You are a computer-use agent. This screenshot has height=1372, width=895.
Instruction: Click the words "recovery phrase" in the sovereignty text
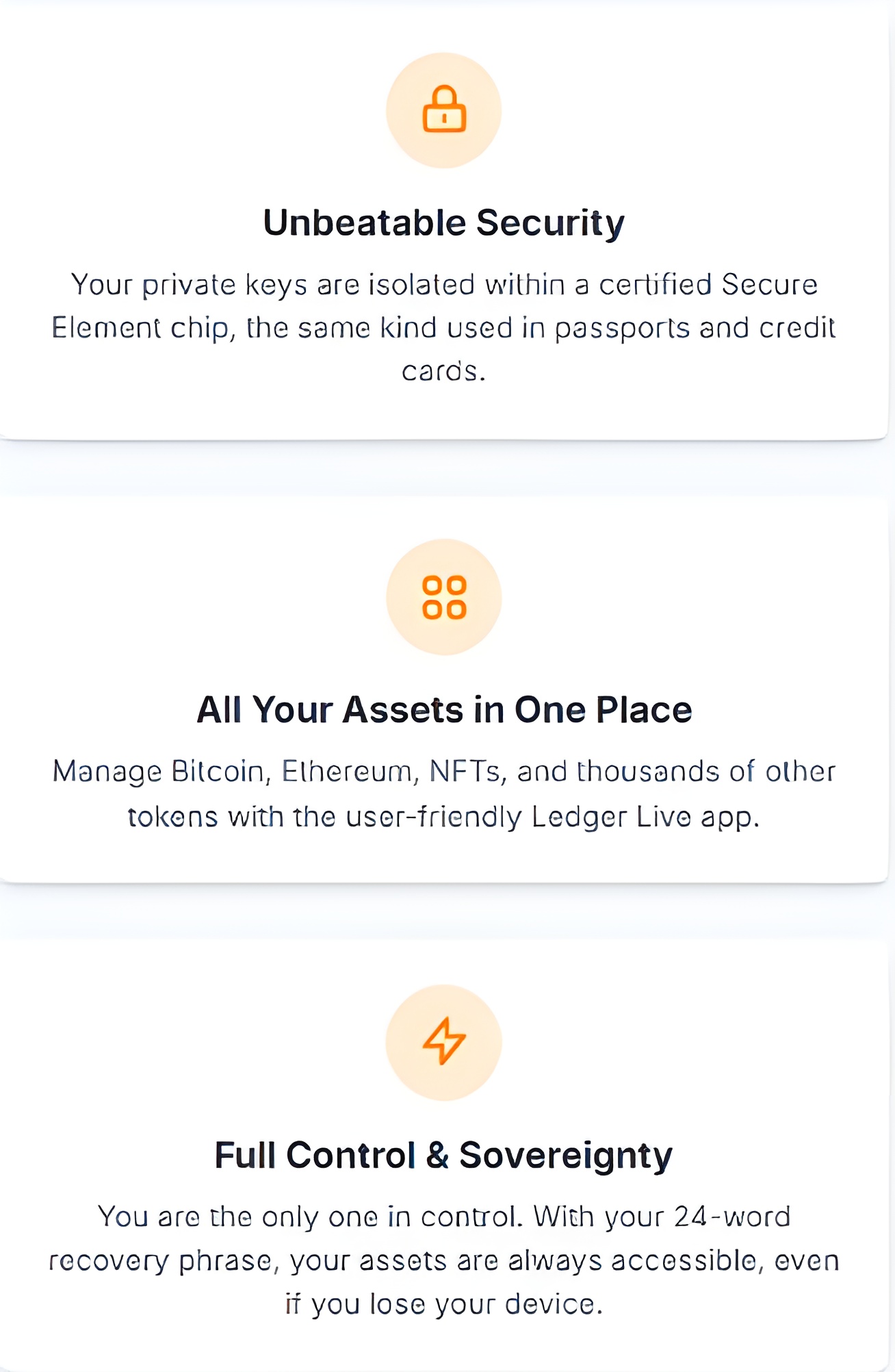[160, 1261]
